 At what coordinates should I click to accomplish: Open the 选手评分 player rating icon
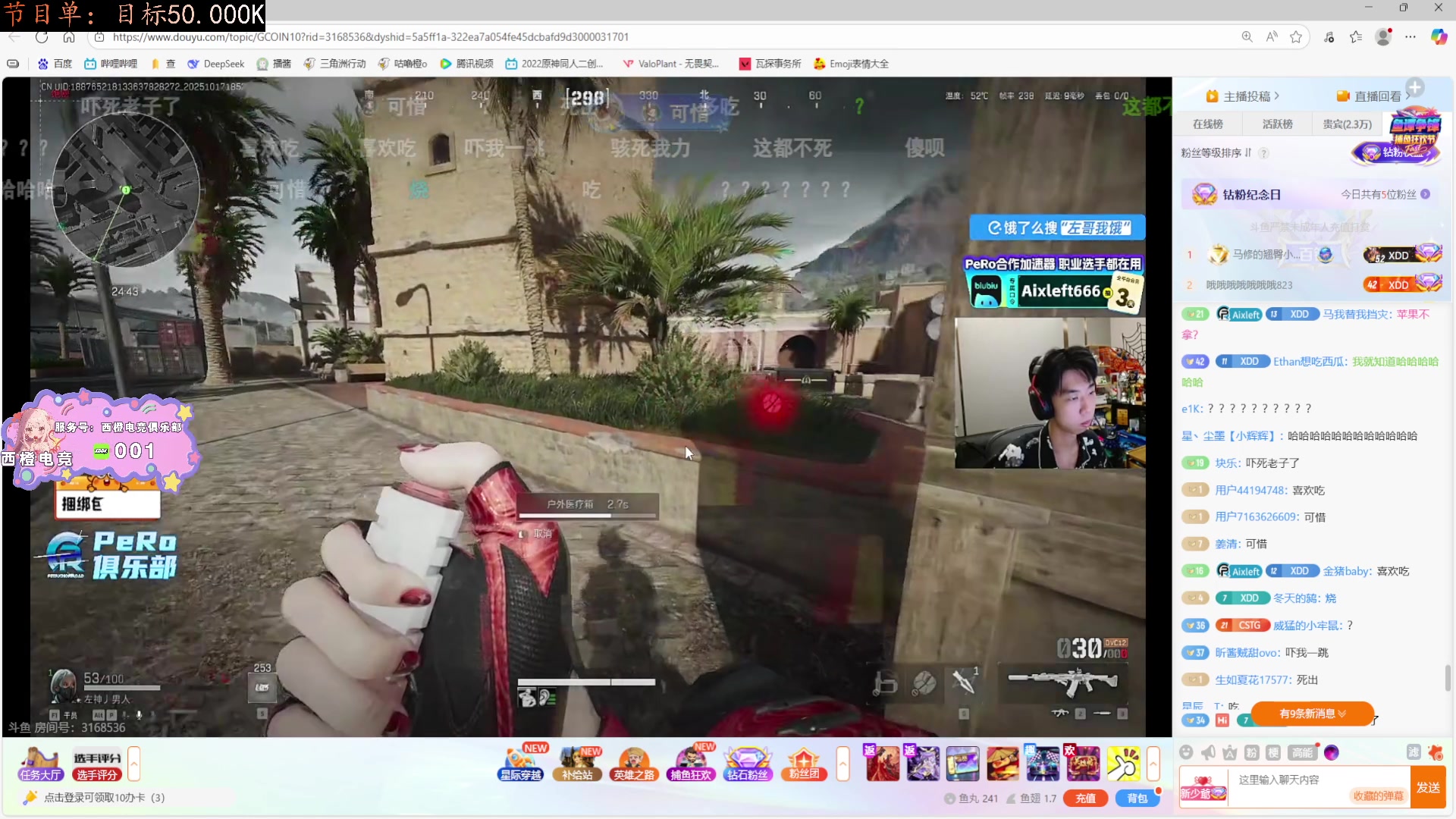click(x=97, y=764)
